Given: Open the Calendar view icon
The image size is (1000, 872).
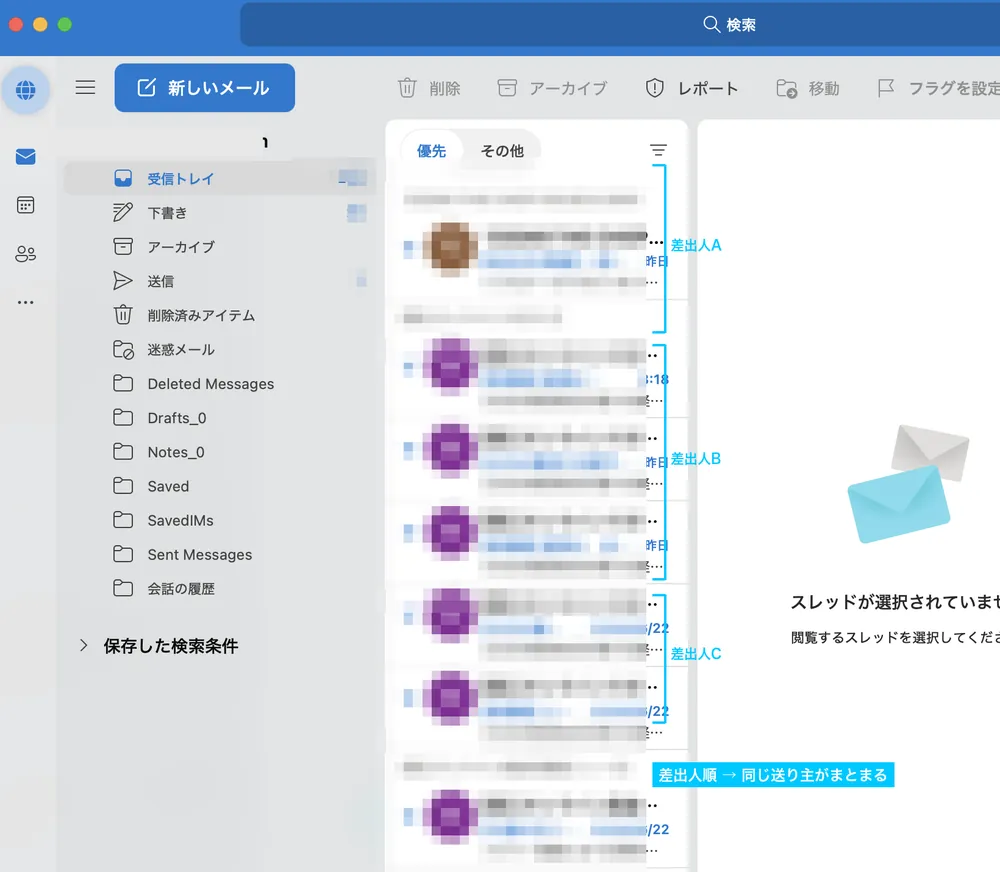Looking at the screenshot, I should pyautogui.click(x=26, y=205).
